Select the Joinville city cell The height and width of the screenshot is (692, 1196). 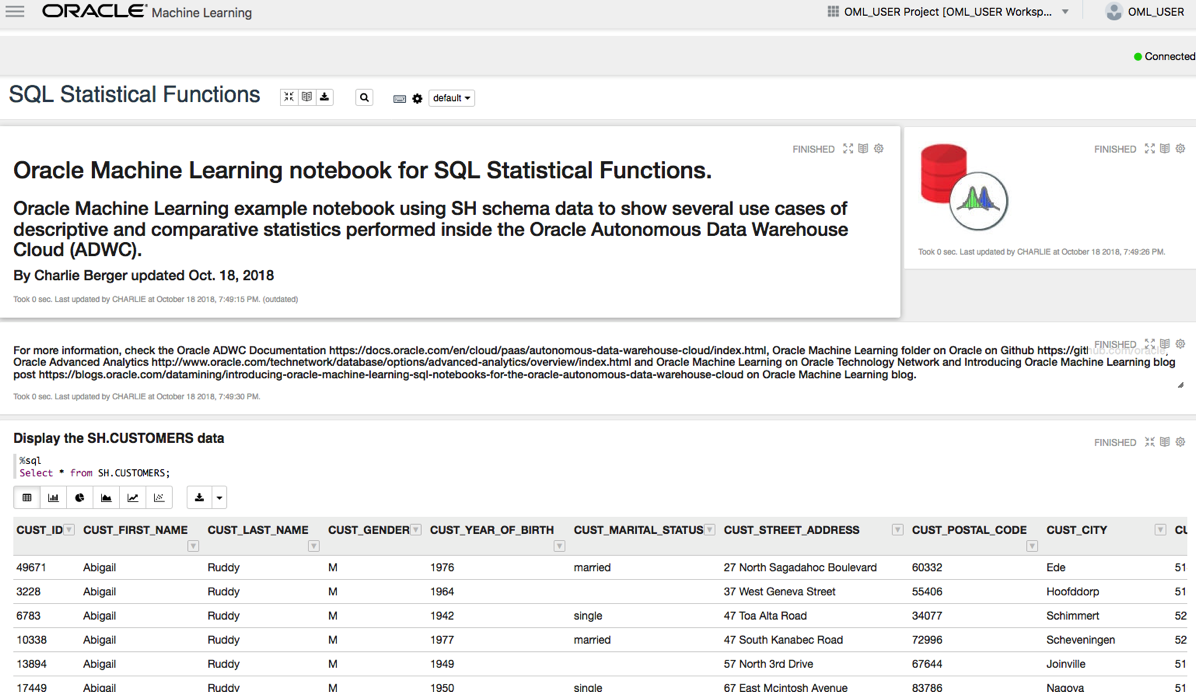pos(1066,664)
